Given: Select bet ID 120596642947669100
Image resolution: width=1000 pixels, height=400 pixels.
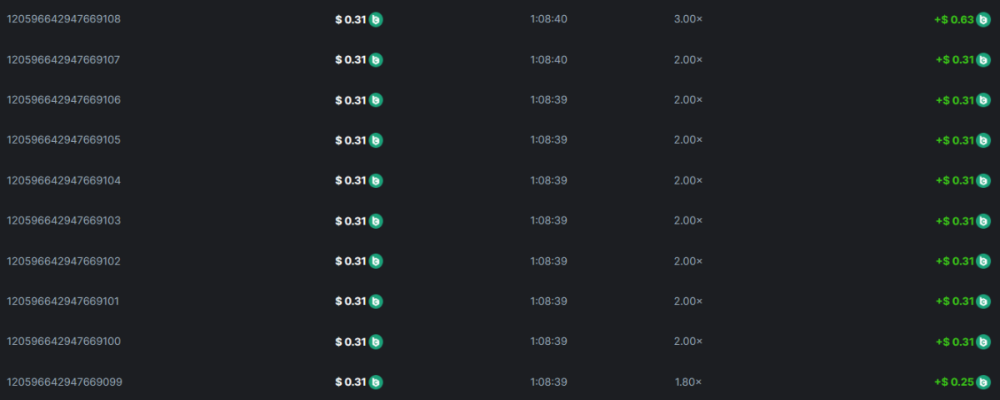Looking at the screenshot, I should pyautogui.click(x=64, y=342).
